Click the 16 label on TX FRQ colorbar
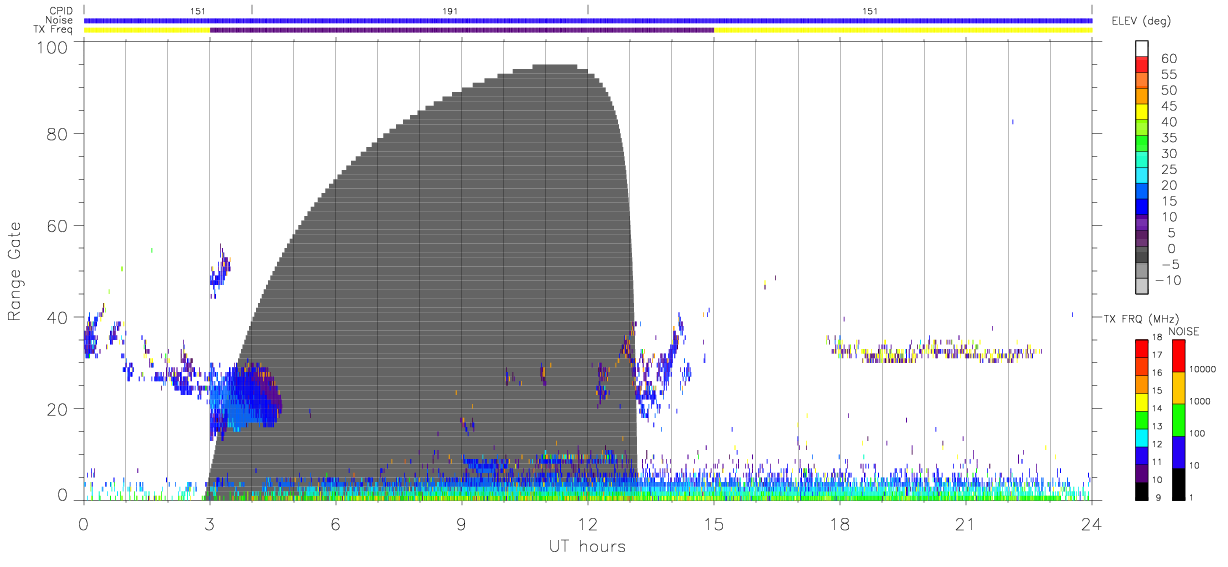This screenshot has width=1228, height=567. click(1156, 373)
